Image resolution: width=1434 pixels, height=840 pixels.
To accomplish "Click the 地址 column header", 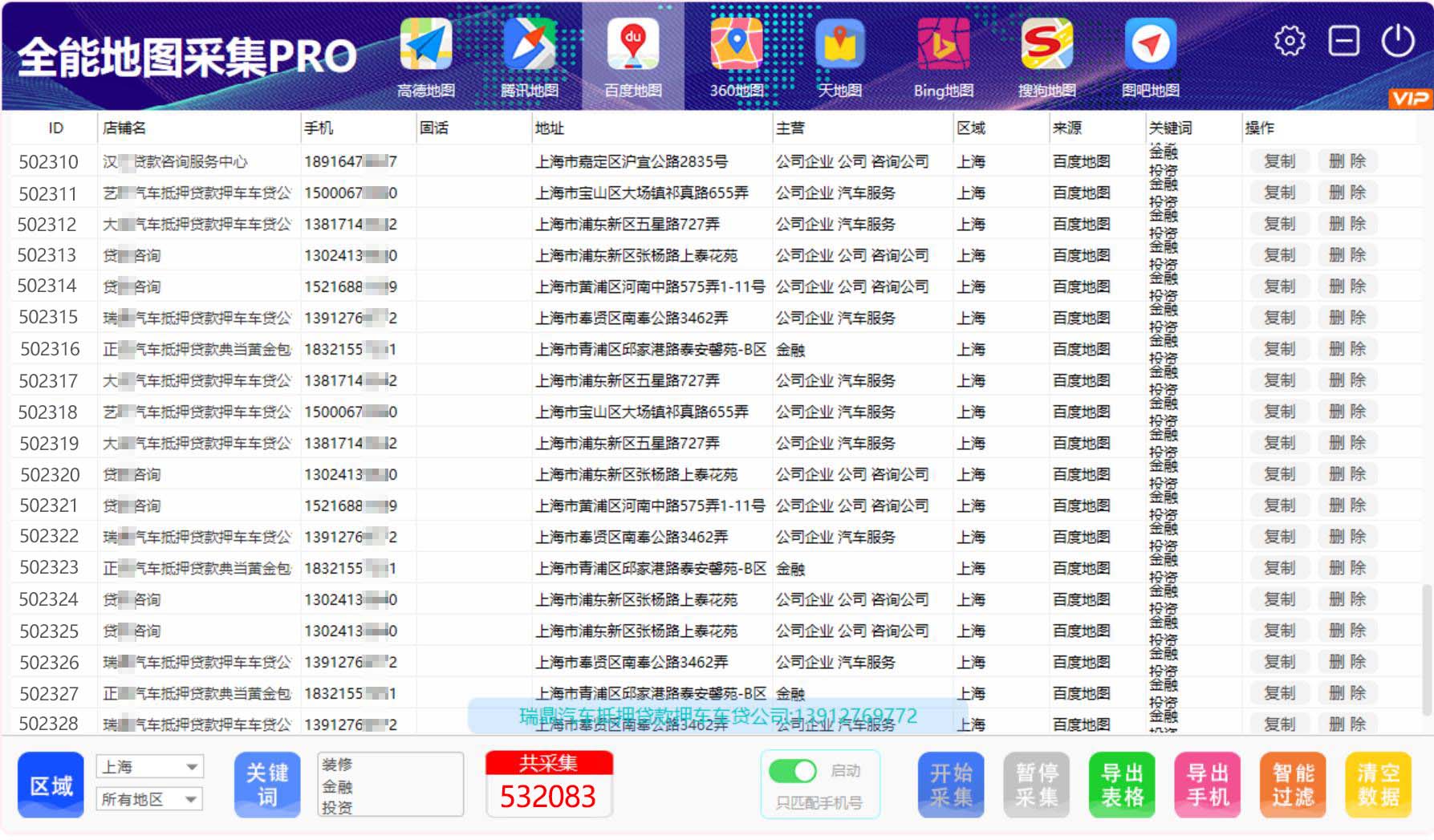I will [x=550, y=128].
